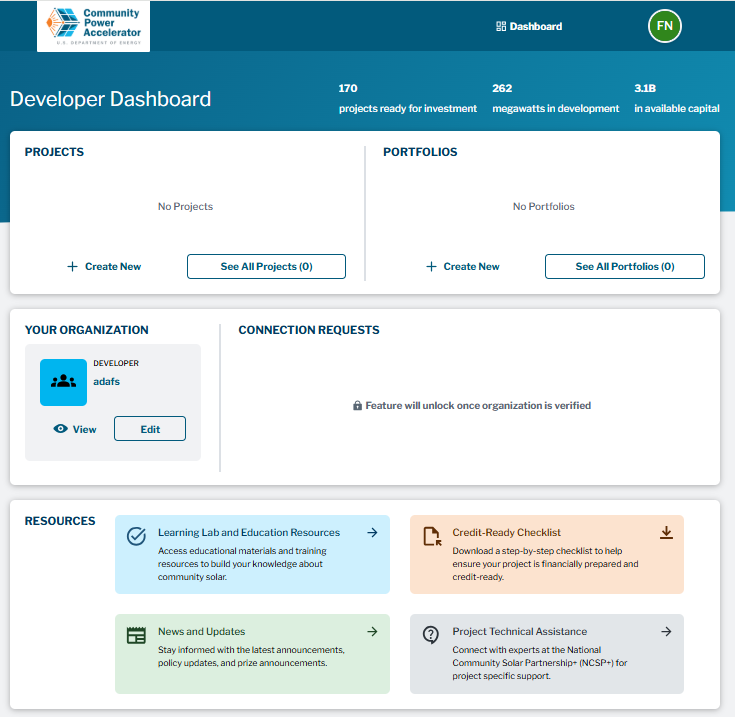
Task: Click Create New under Projects
Action: pos(104,266)
